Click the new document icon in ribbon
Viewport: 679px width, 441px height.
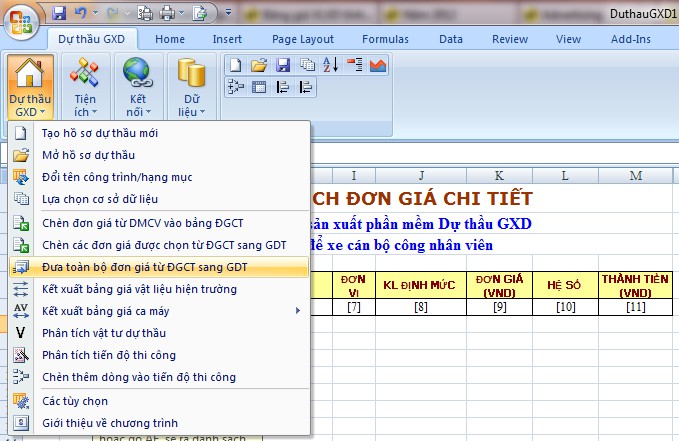pyautogui.click(x=235, y=65)
